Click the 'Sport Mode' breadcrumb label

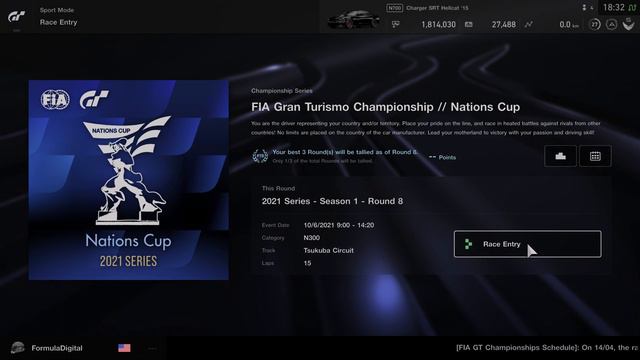[x=57, y=10]
